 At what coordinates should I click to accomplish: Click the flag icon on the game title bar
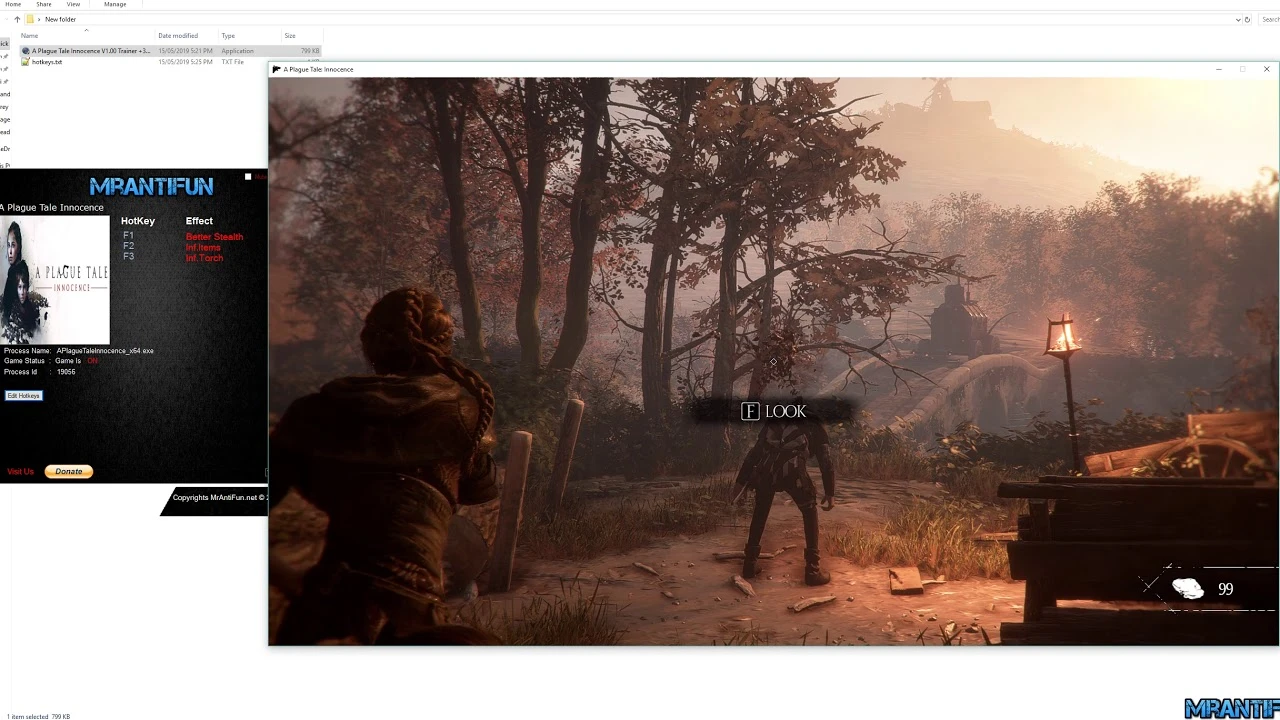click(277, 69)
